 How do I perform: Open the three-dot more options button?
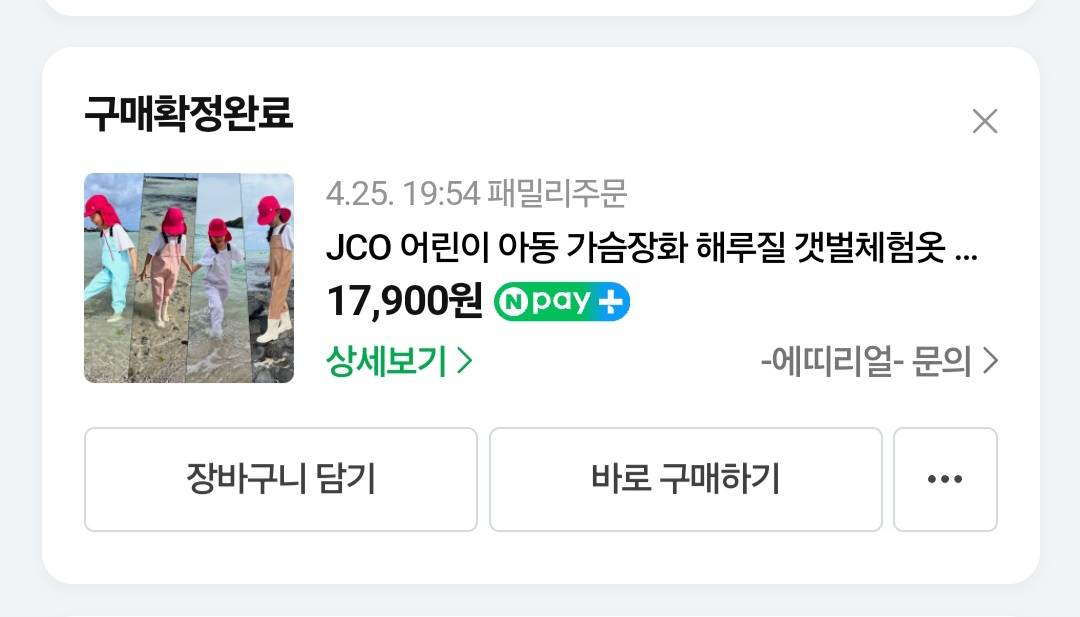[x=945, y=479]
